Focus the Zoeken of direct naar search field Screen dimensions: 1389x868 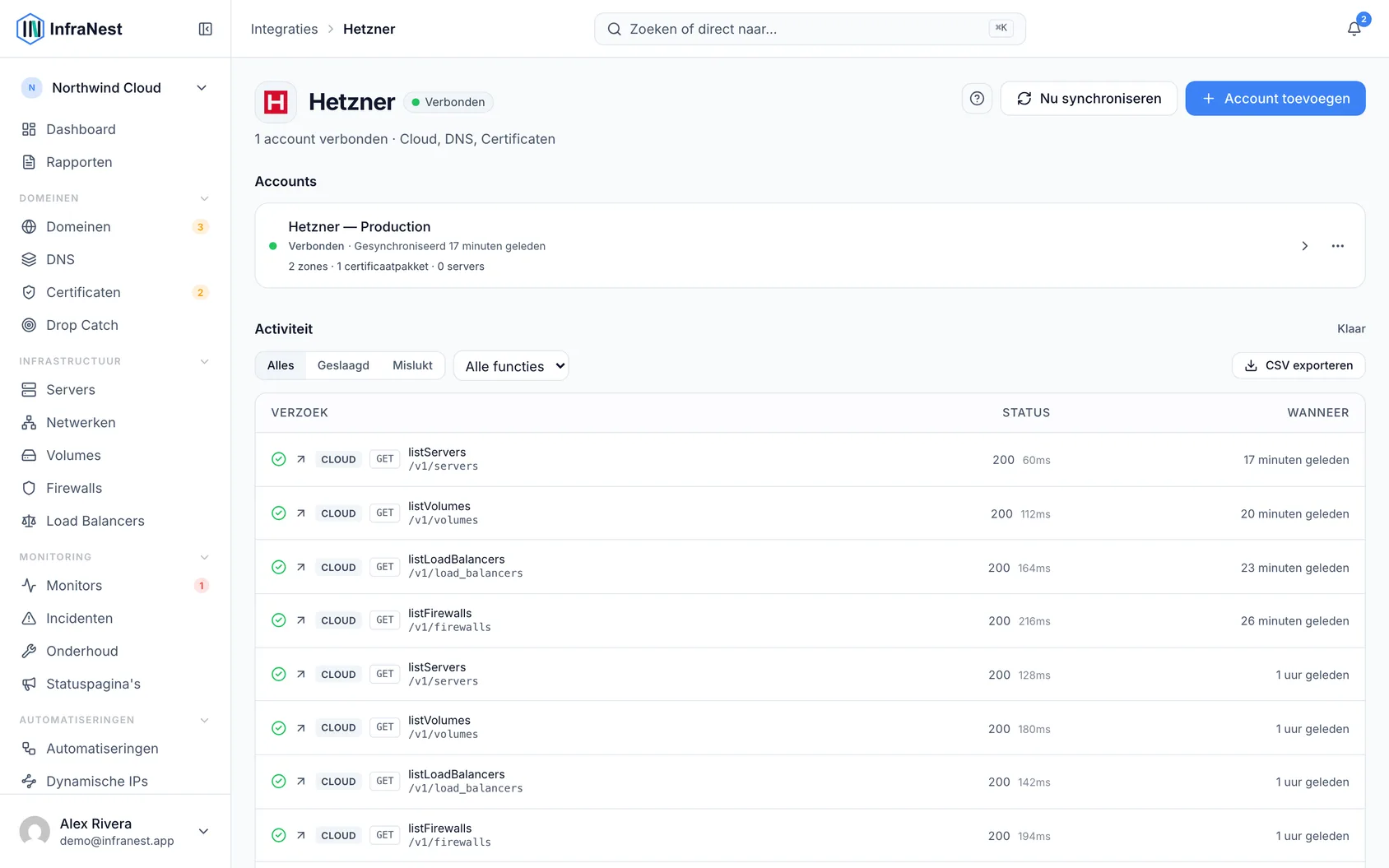coord(810,29)
